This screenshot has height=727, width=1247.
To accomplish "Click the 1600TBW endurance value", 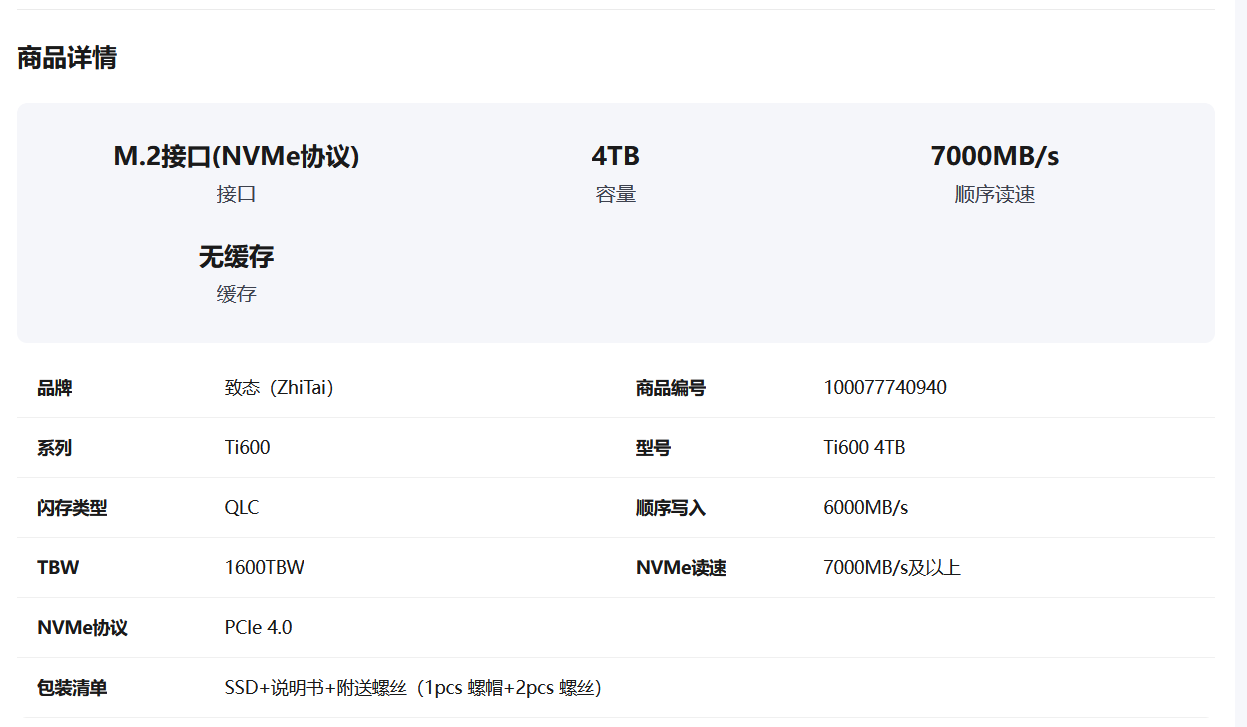I will (264, 568).
